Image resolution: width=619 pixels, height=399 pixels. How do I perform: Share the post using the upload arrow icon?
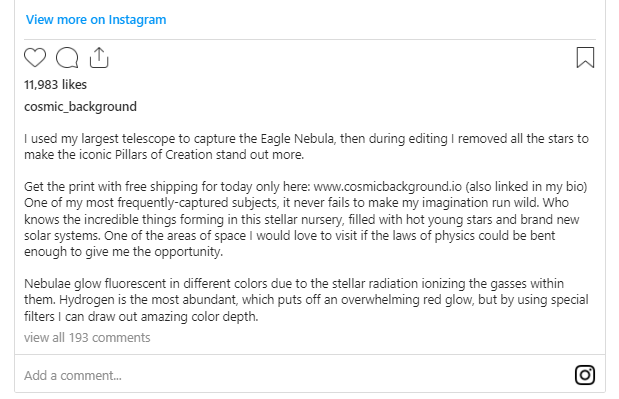point(99,58)
